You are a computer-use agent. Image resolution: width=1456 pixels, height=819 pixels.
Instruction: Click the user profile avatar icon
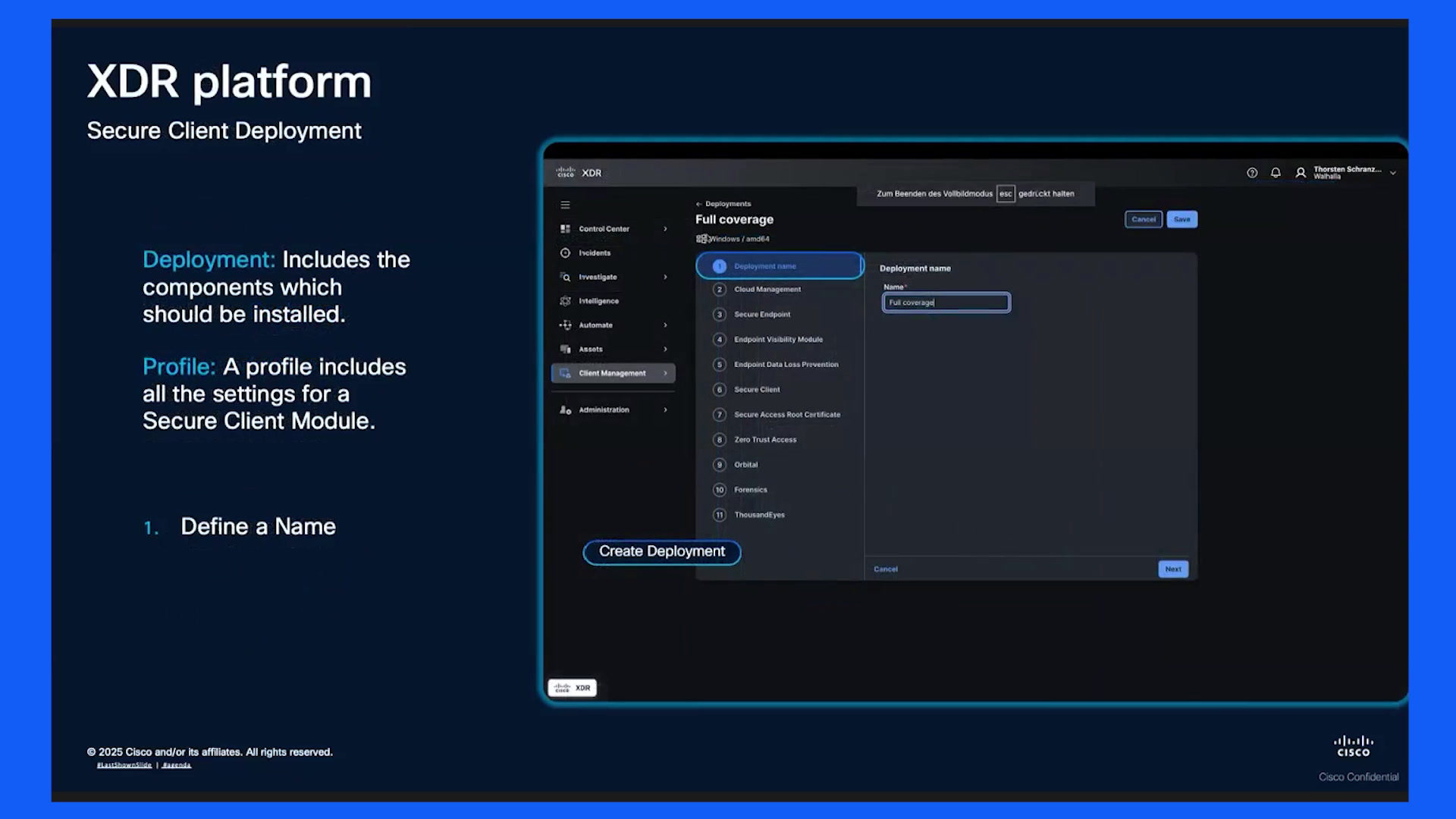(1301, 173)
